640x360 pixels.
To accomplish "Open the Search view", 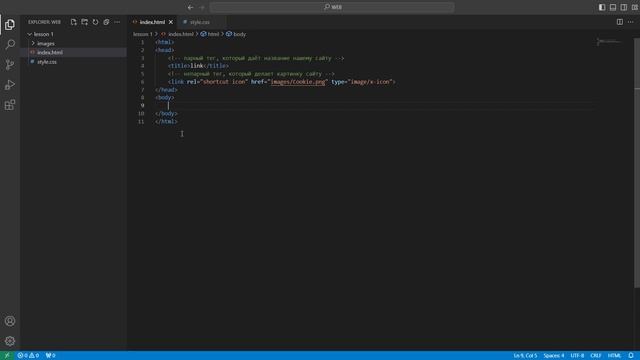I will (10, 44).
